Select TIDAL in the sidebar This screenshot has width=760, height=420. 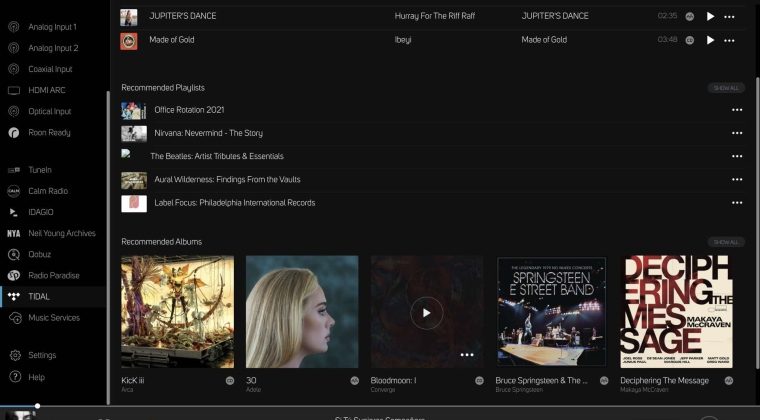click(38, 297)
